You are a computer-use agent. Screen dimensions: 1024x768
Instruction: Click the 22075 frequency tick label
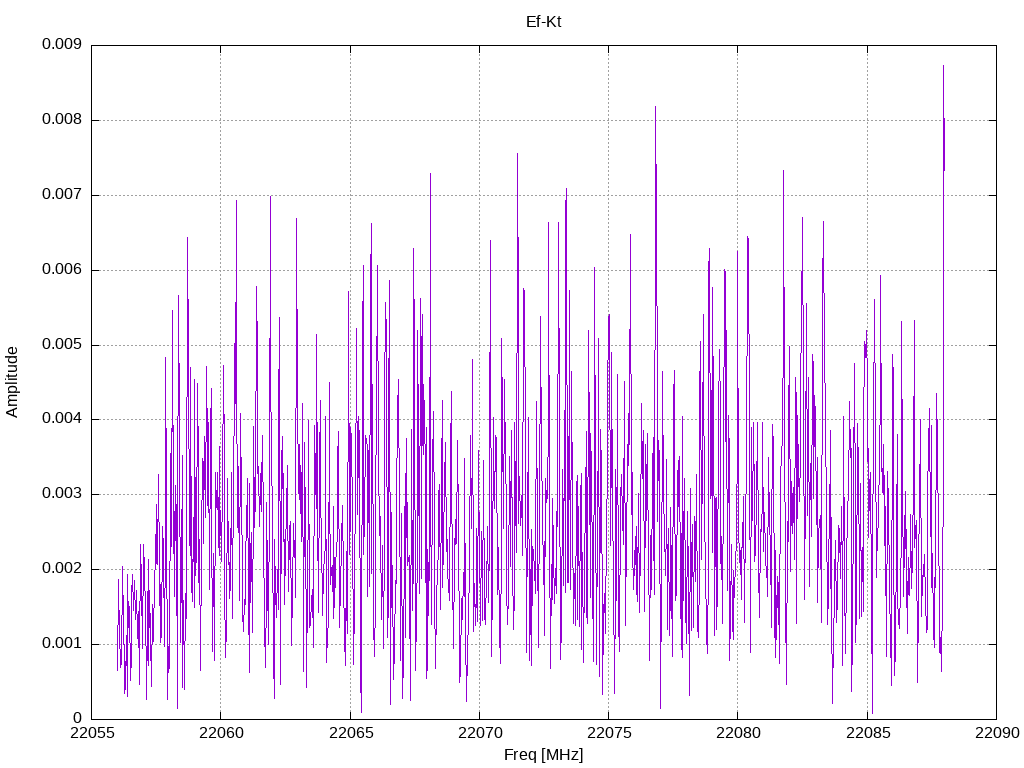(609, 733)
